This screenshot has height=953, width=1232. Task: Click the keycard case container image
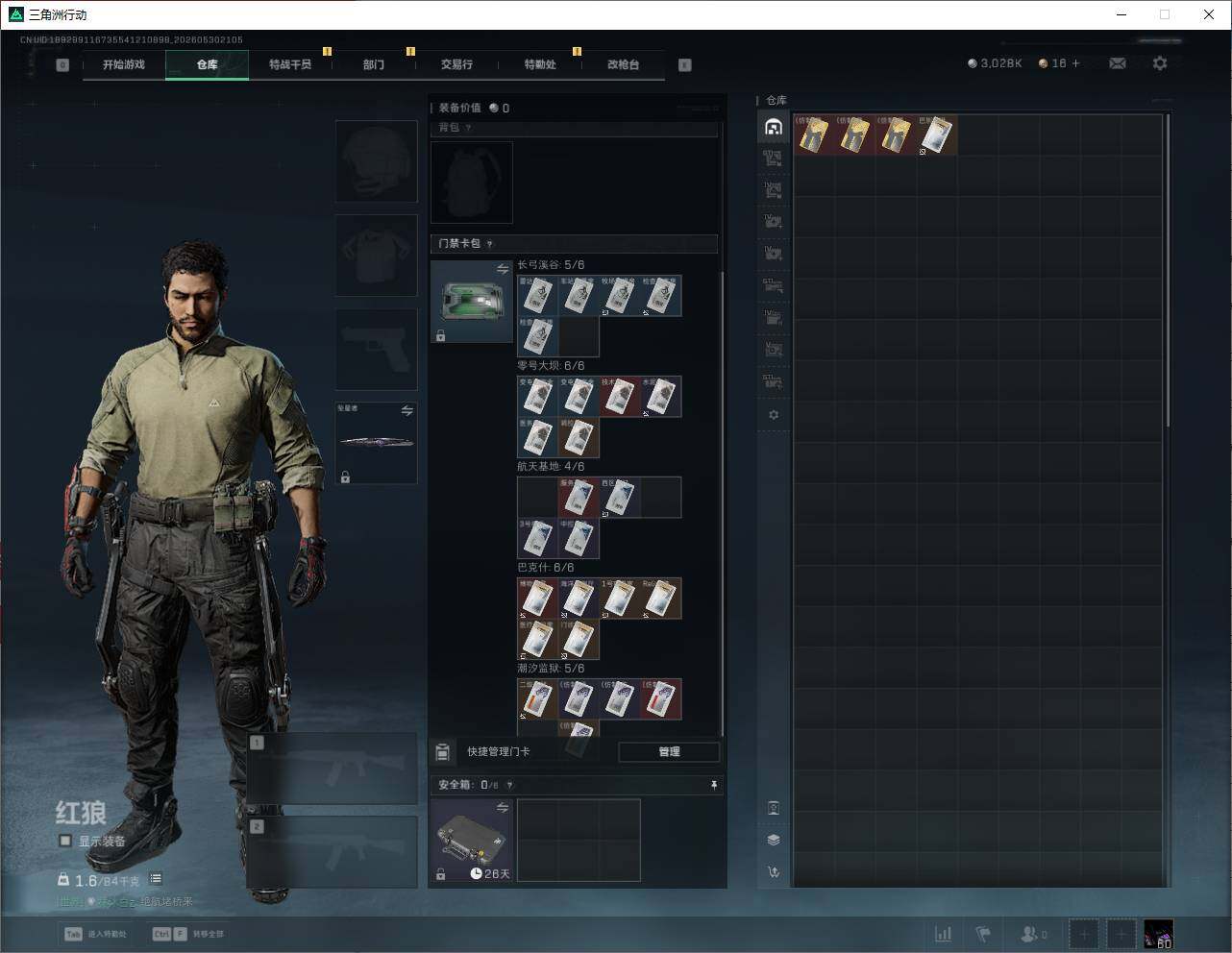click(x=472, y=302)
